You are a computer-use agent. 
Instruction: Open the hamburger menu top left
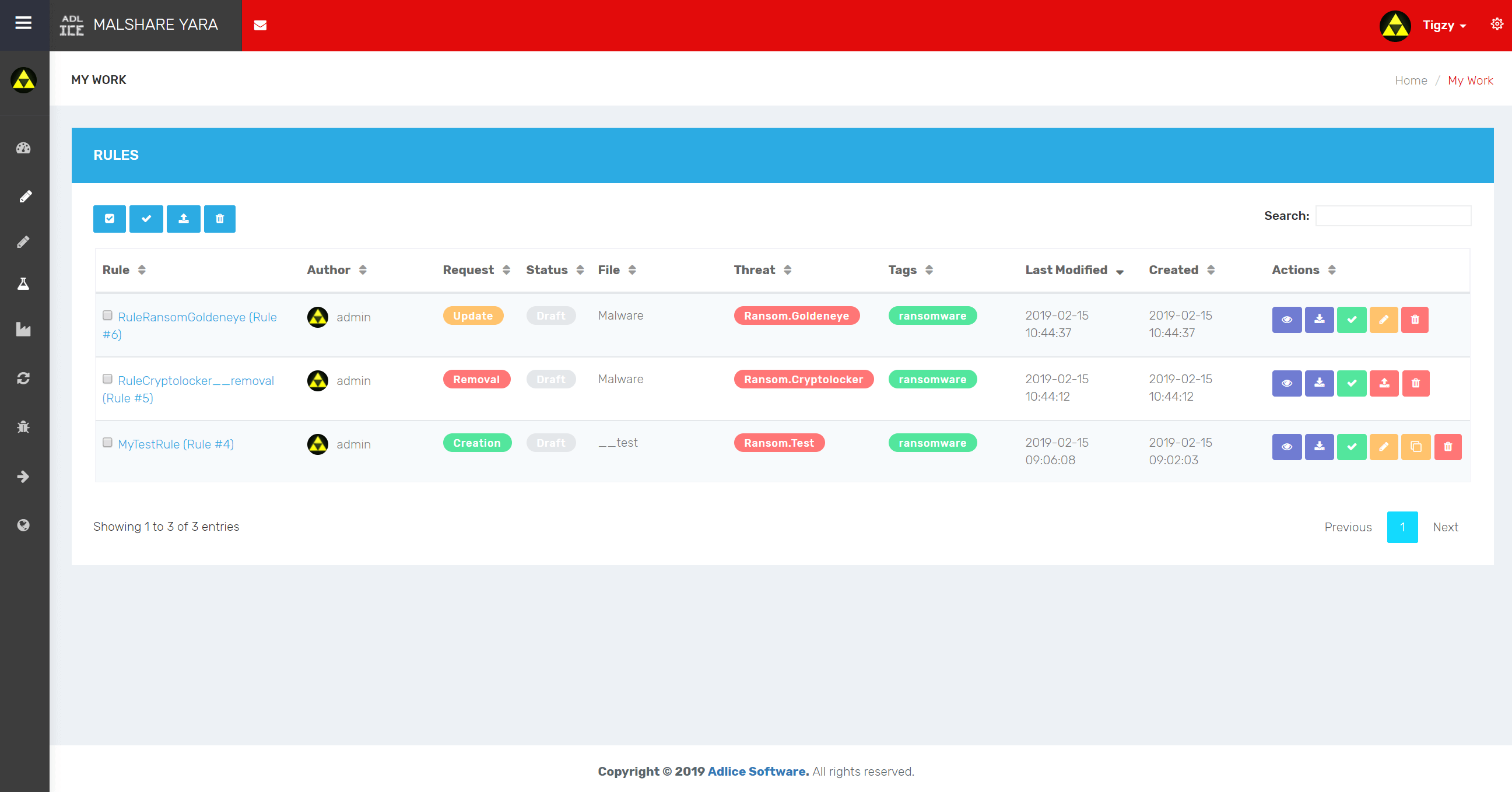23,22
